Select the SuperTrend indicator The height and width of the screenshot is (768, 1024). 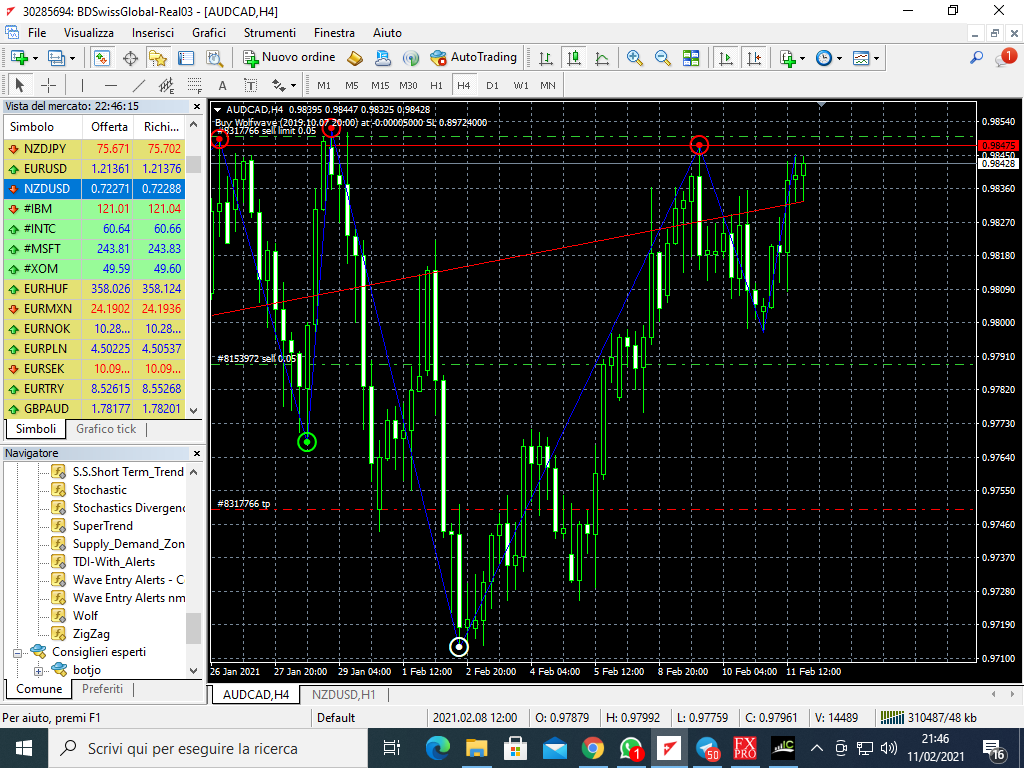103,526
